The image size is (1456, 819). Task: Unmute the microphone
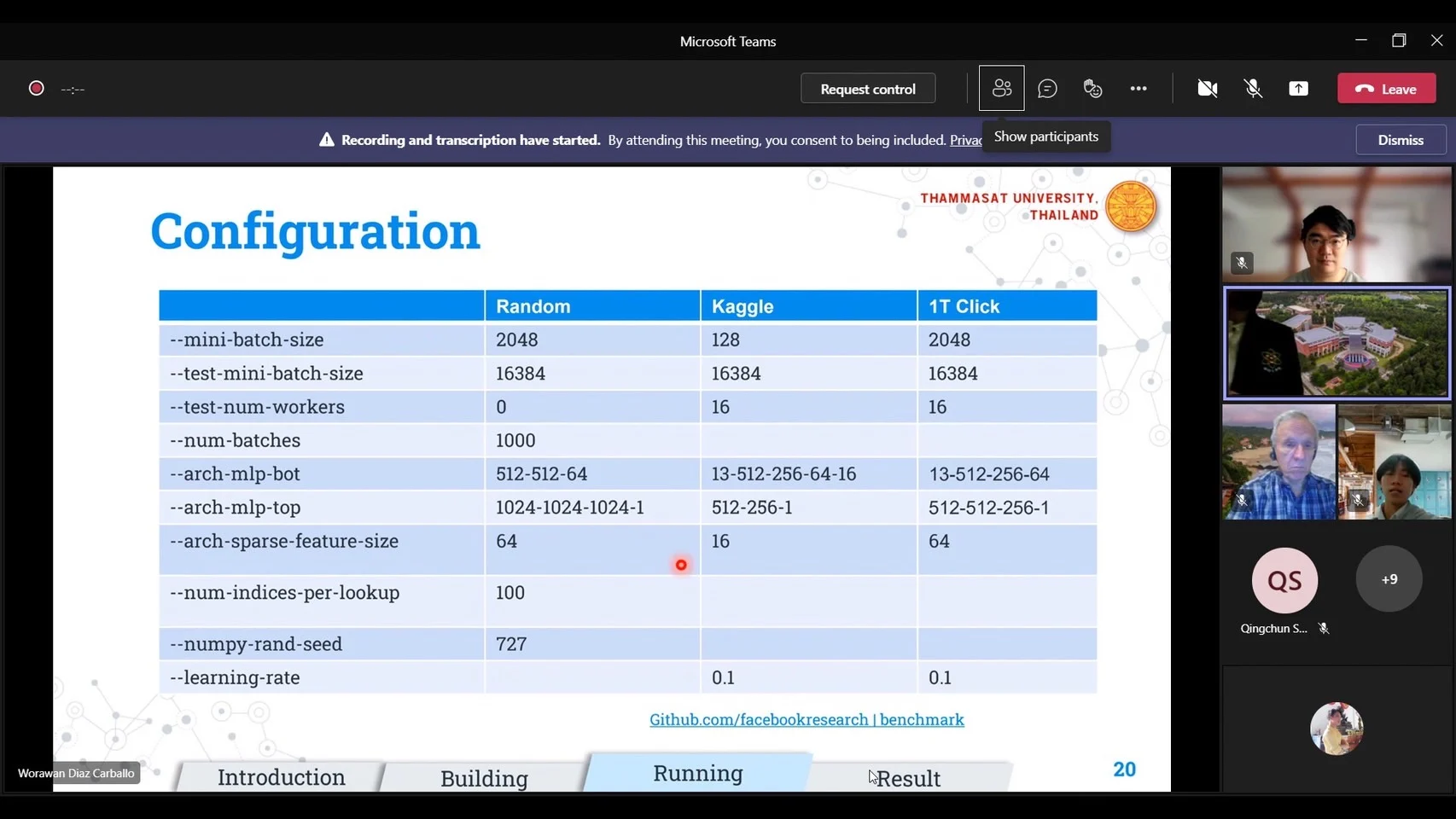pyautogui.click(x=1253, y=89)
